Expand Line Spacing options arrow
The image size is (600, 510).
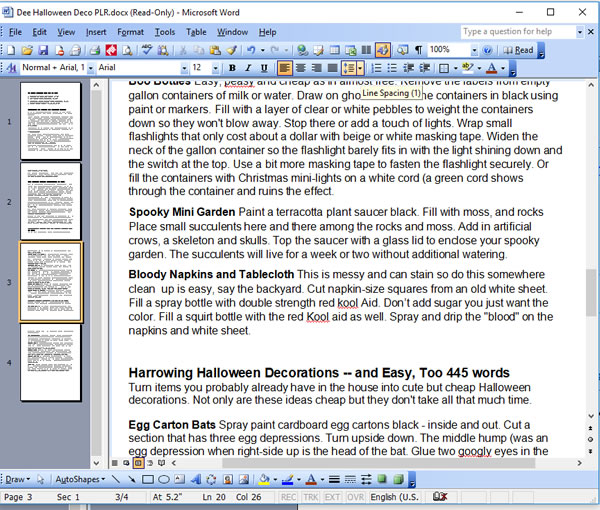point(360,68)
